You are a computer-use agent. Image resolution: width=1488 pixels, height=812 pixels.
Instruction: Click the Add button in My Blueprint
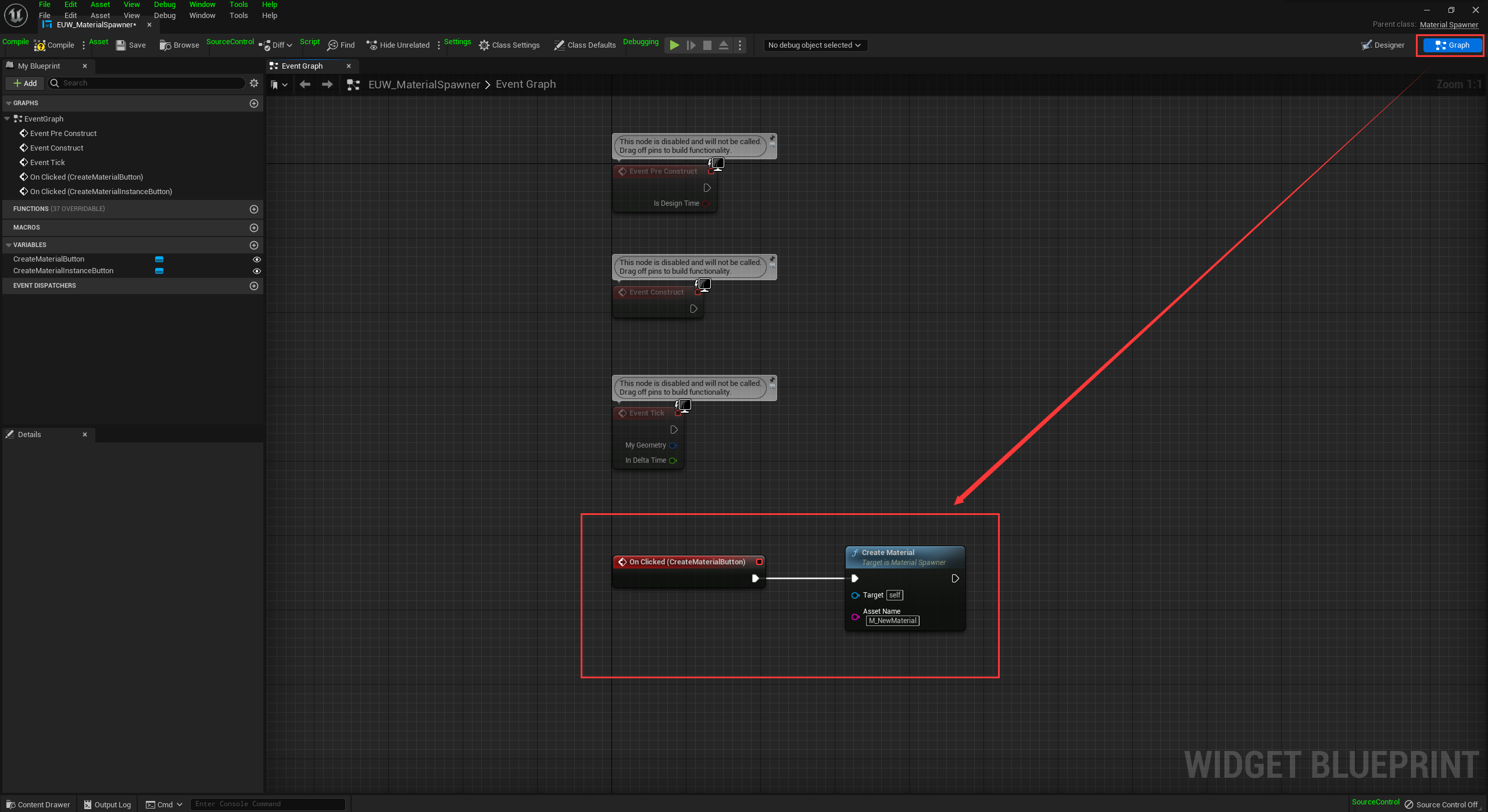click(x=25, y=83)
